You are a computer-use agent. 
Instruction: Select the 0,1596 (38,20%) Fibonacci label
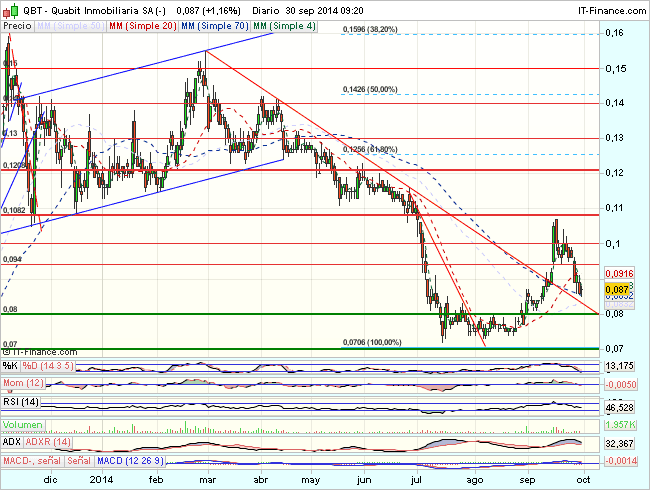370,29
